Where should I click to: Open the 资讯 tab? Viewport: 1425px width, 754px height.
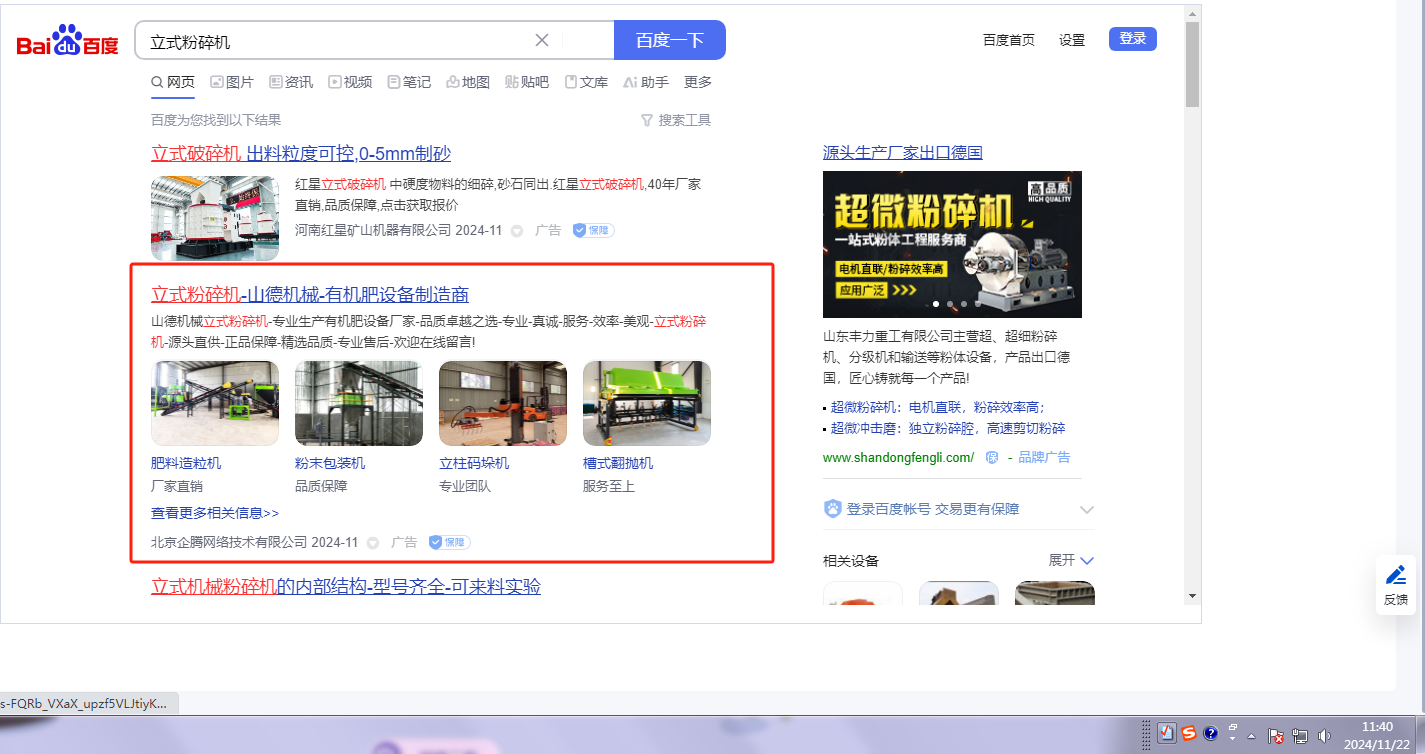click(291, 82)
